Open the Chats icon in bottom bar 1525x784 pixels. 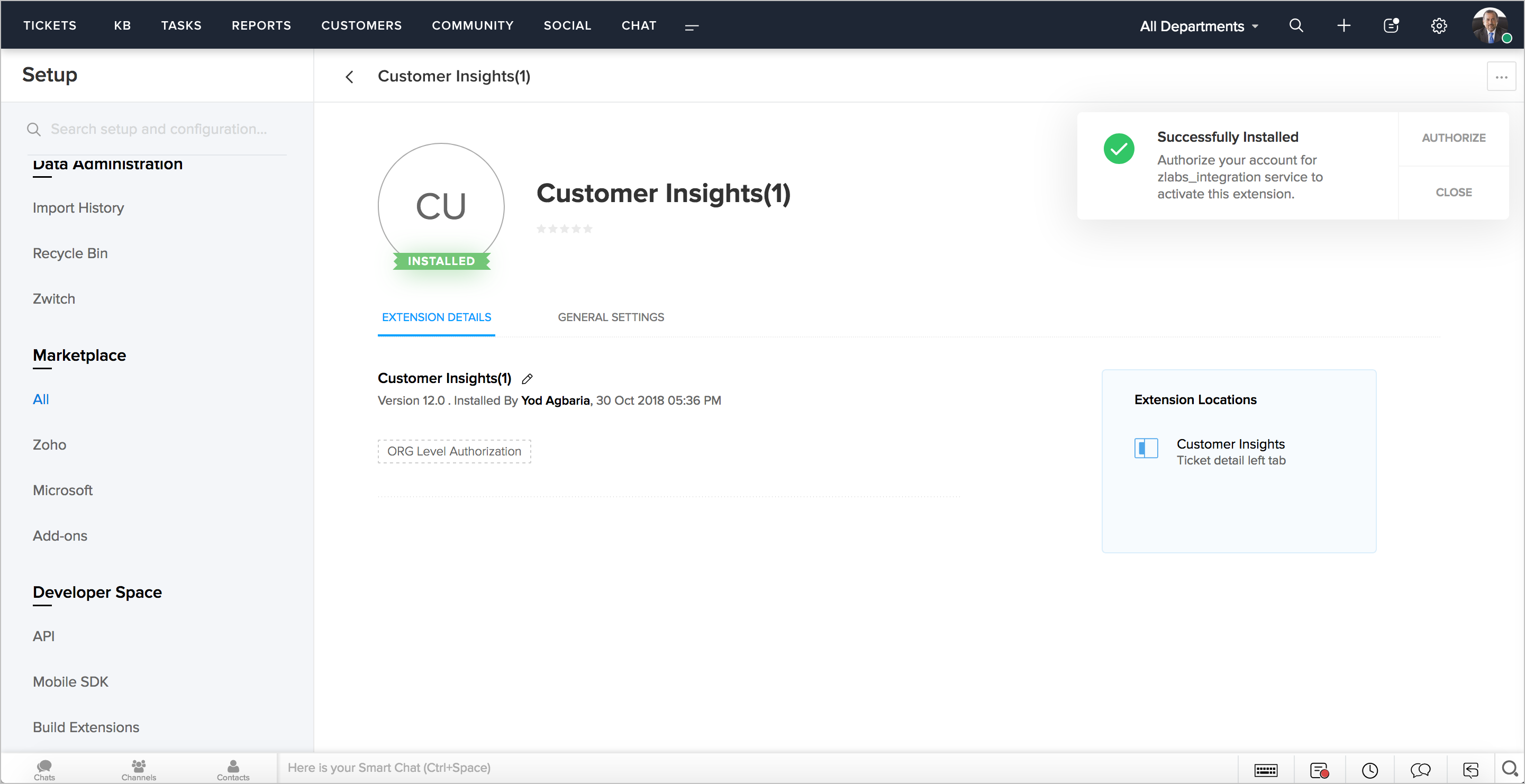click(x=44, y=769)
